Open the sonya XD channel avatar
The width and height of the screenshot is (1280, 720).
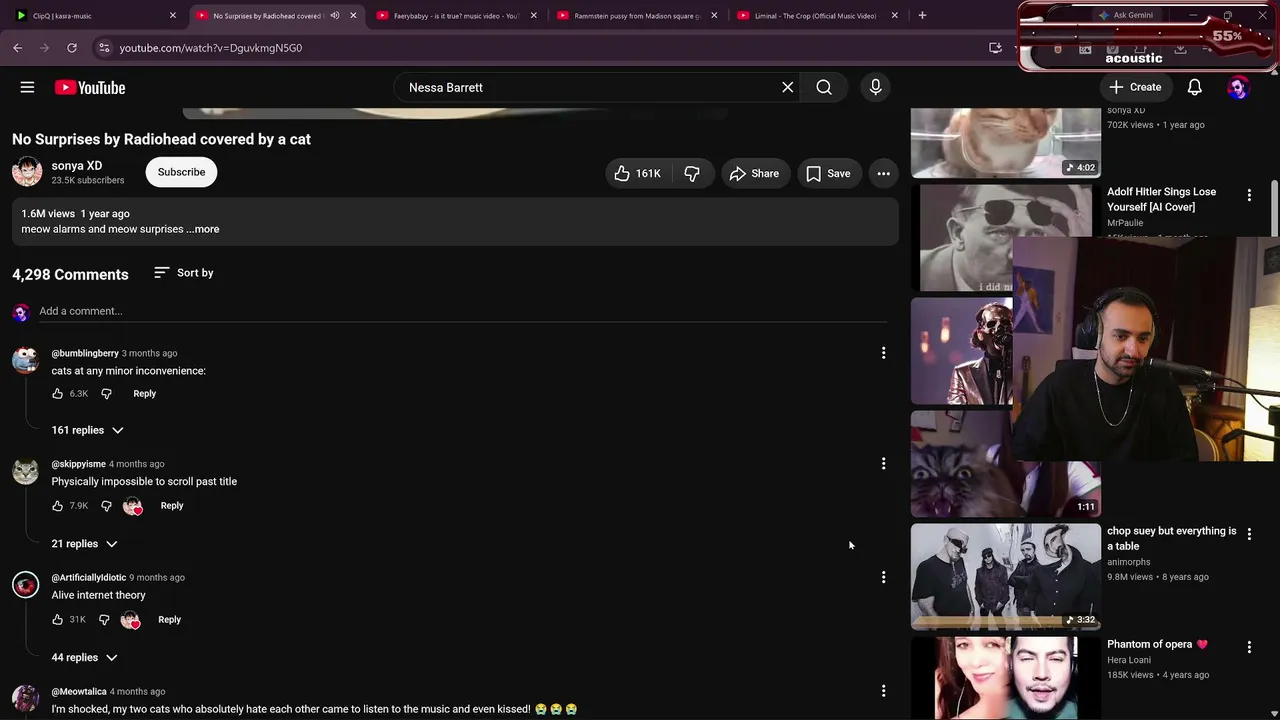tap(27, 172)
